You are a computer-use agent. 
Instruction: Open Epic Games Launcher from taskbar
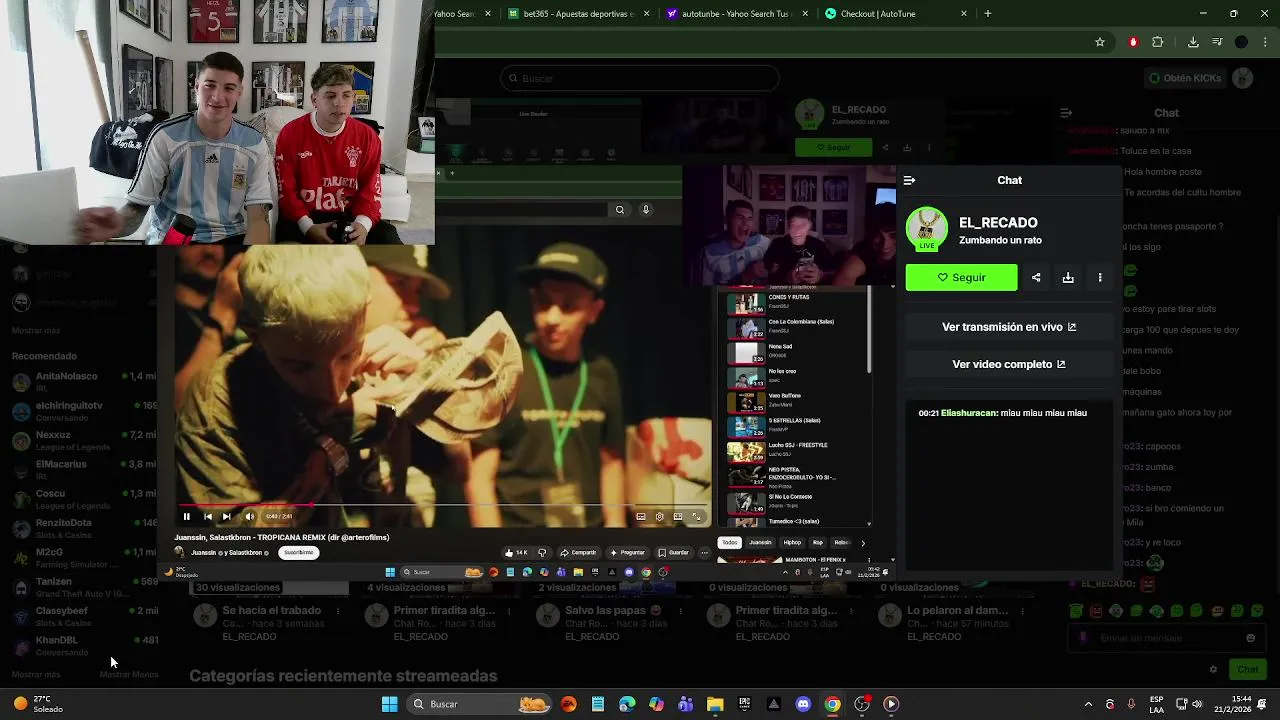click(744, 704)
